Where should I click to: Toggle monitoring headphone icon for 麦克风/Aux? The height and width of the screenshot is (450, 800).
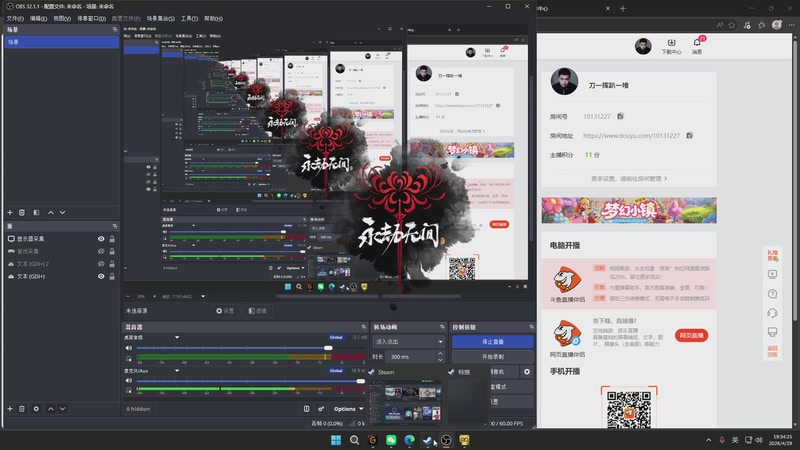click(129, 390)
